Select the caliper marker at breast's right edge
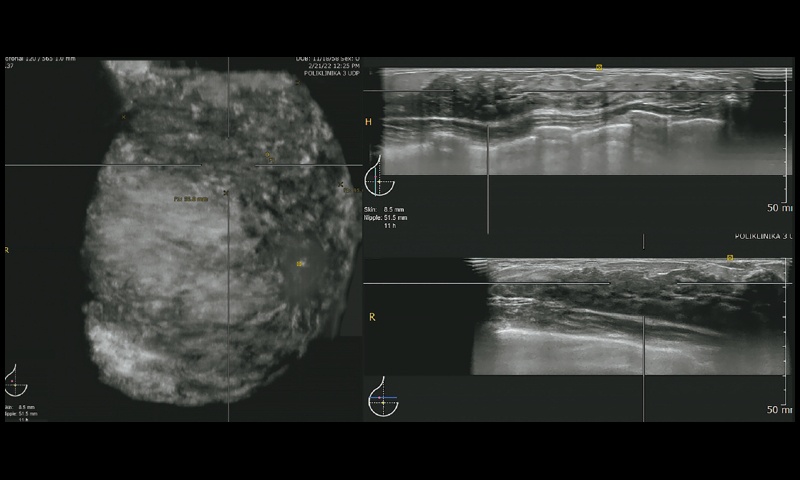800x480 pixels. [x=340, y=184]
